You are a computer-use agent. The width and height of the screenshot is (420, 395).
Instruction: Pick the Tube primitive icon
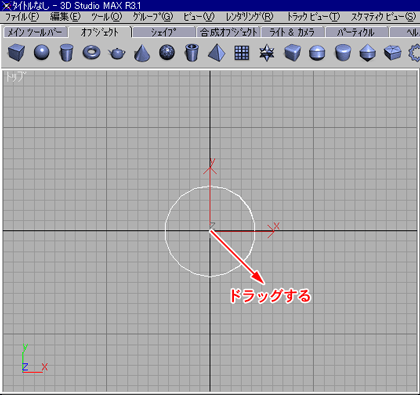pyautogui.click(x=192, y=53)
